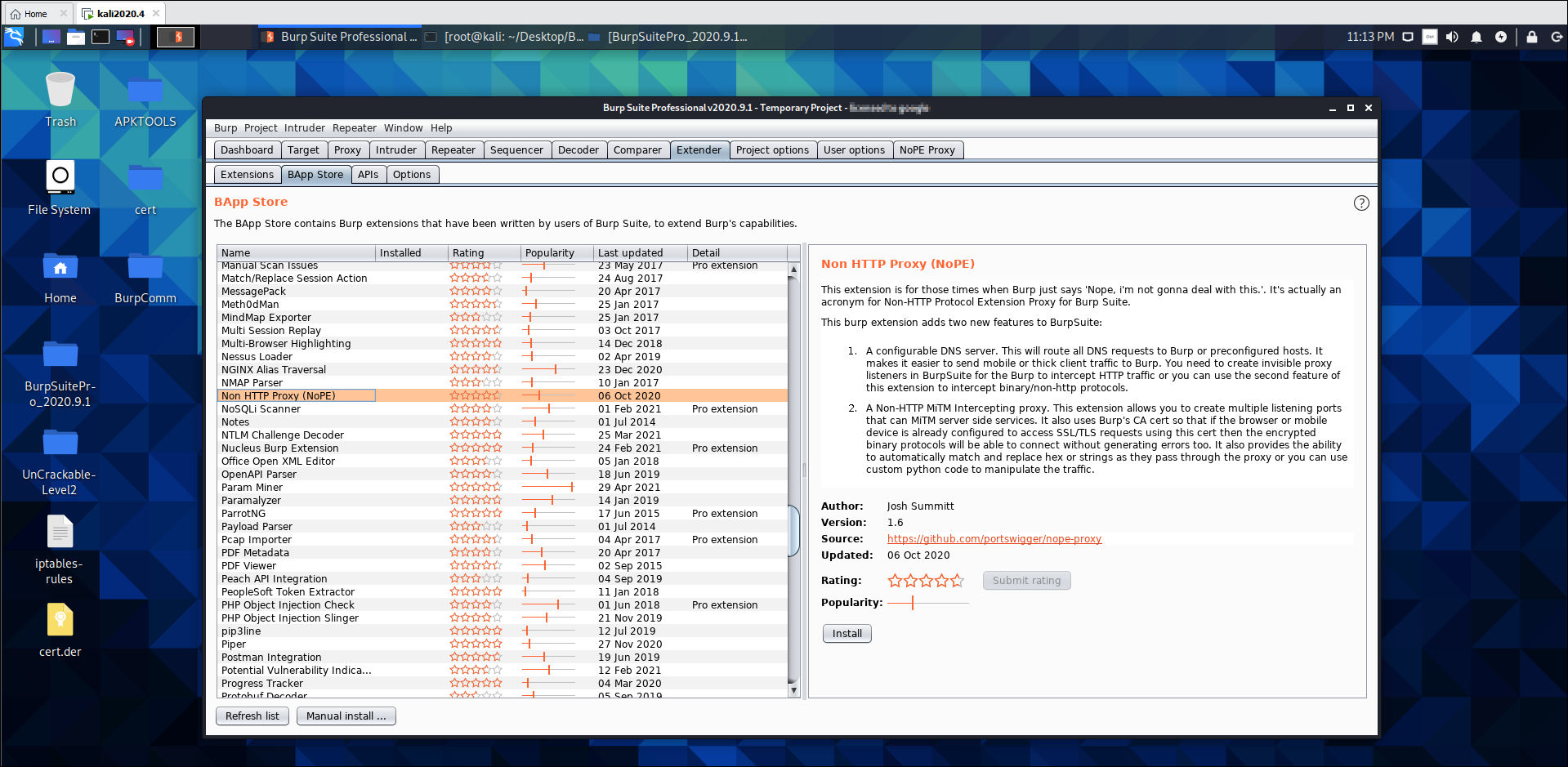Click the Submit rating button
The width and height of the screenshot is (1568, 767).
click(1027, 581)
